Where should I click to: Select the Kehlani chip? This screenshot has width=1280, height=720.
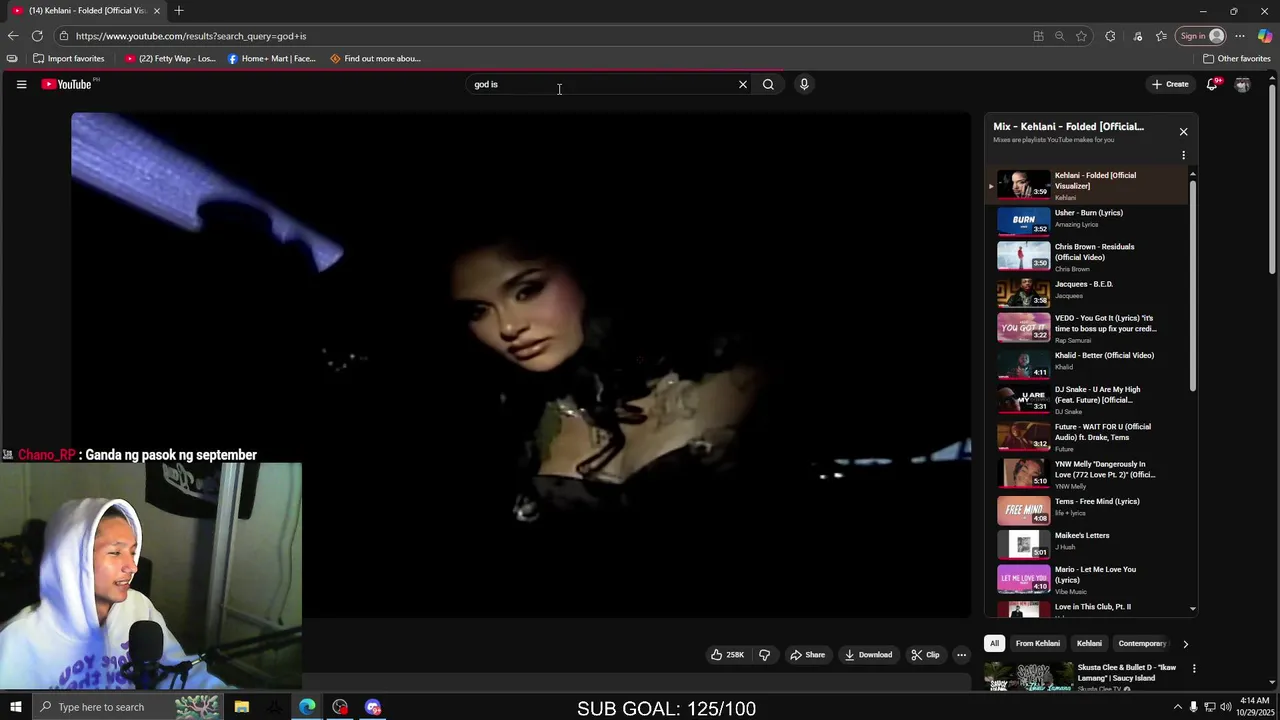point(1089,643)
